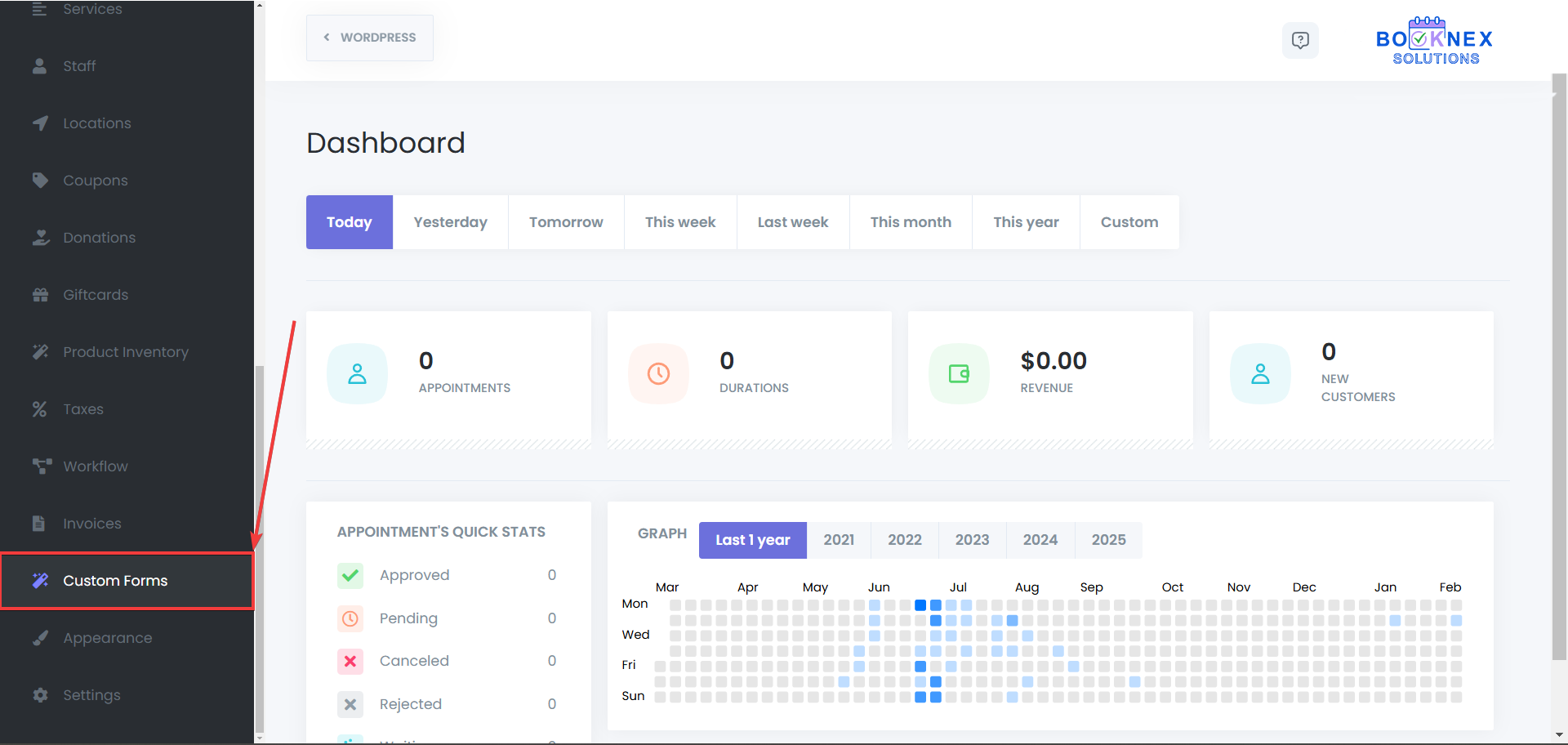Activate the Last 1 year graph toggle
This screenshot has height=745, width=1568.
(752, 540)
